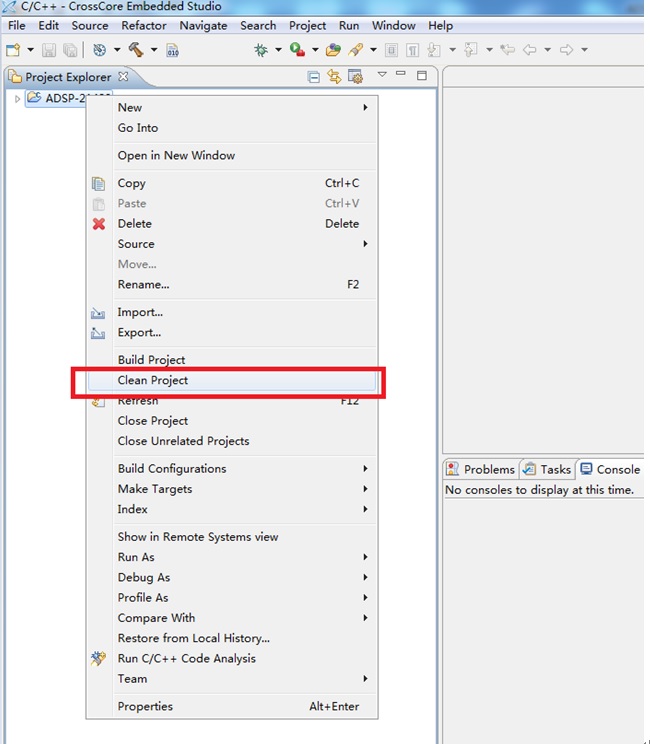Image resolution: width=650 pixels, height=744 pixels.
Task: Open the dropdown beside the New icon
Action: (30, 50)
